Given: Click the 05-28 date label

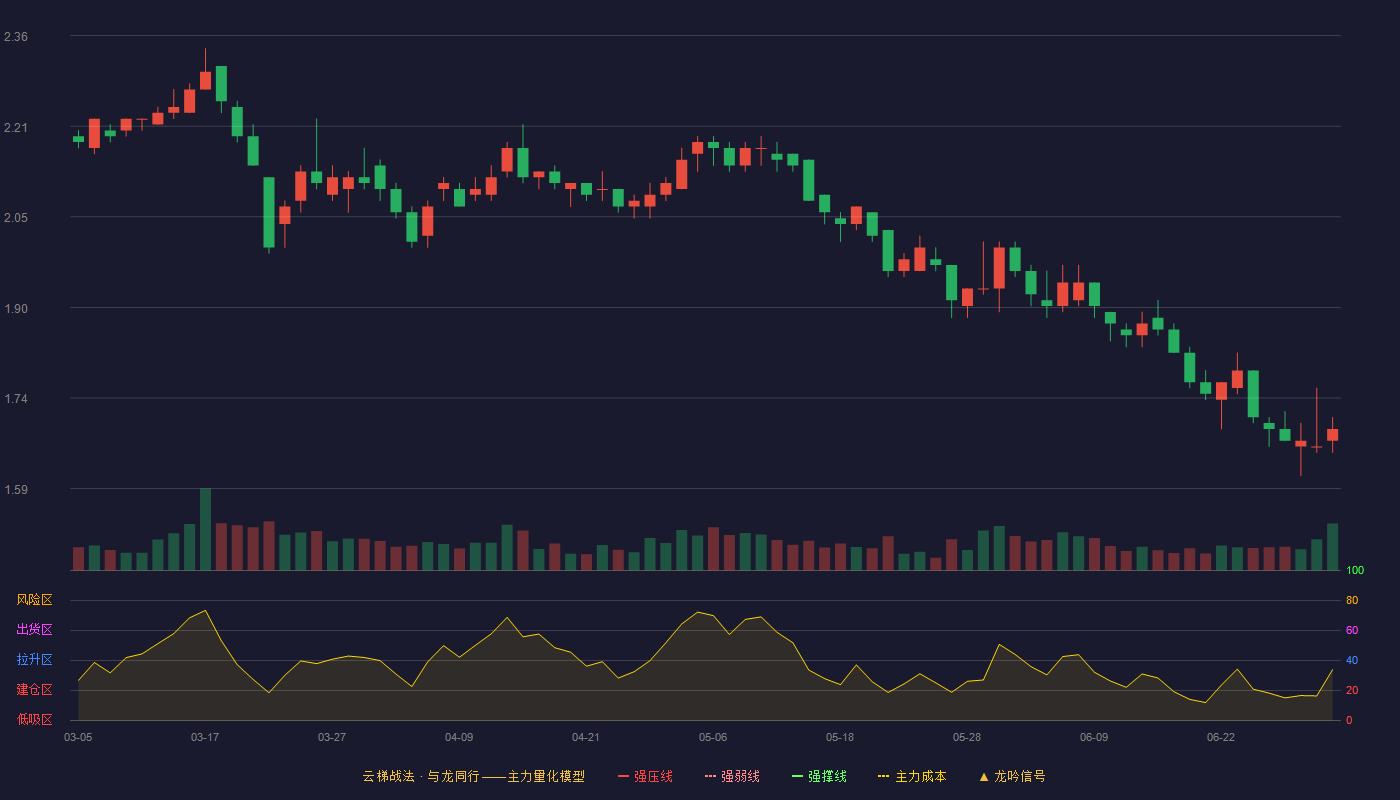Looking at the screenshot, I should (x=967, y=737).
